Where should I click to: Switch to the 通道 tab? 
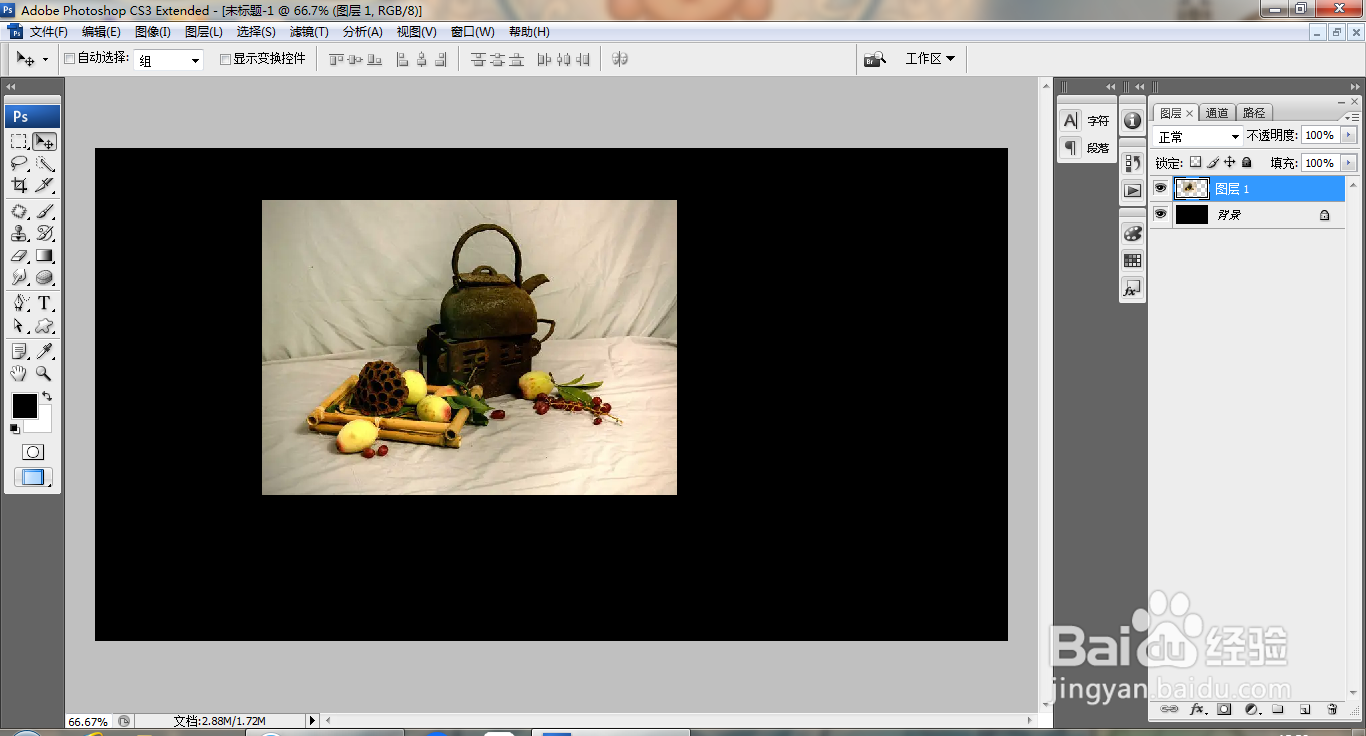point(1217,113)
